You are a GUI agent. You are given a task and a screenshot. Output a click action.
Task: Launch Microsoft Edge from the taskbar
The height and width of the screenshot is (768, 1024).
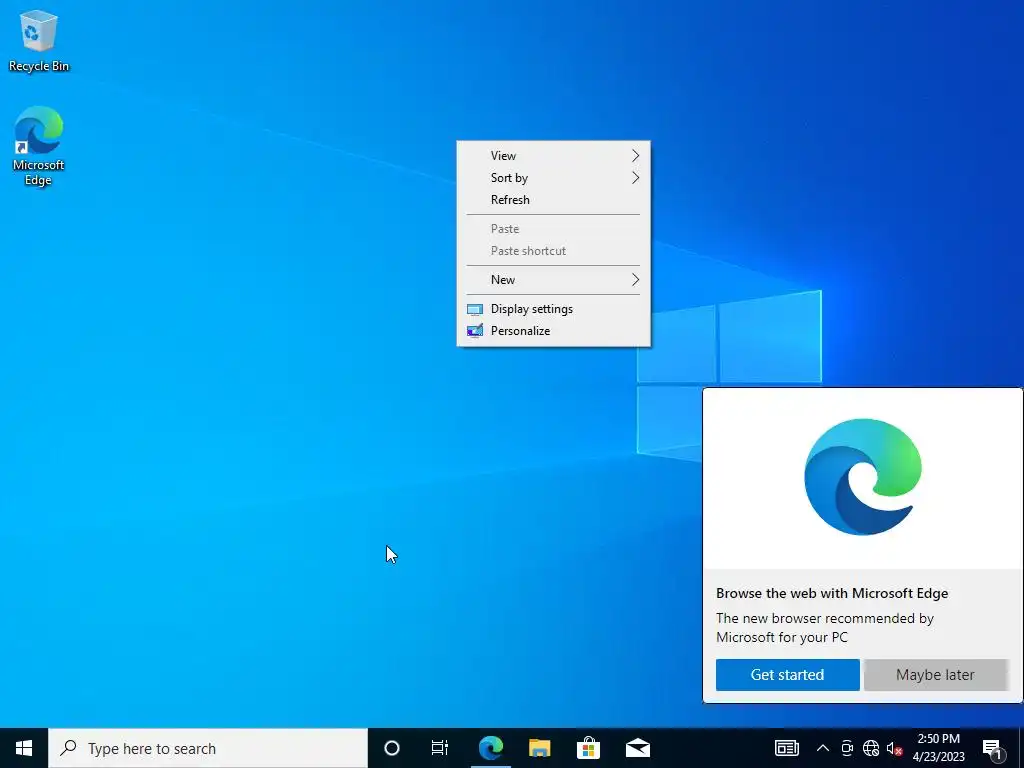pyautogui.click(x=490, y=748)
